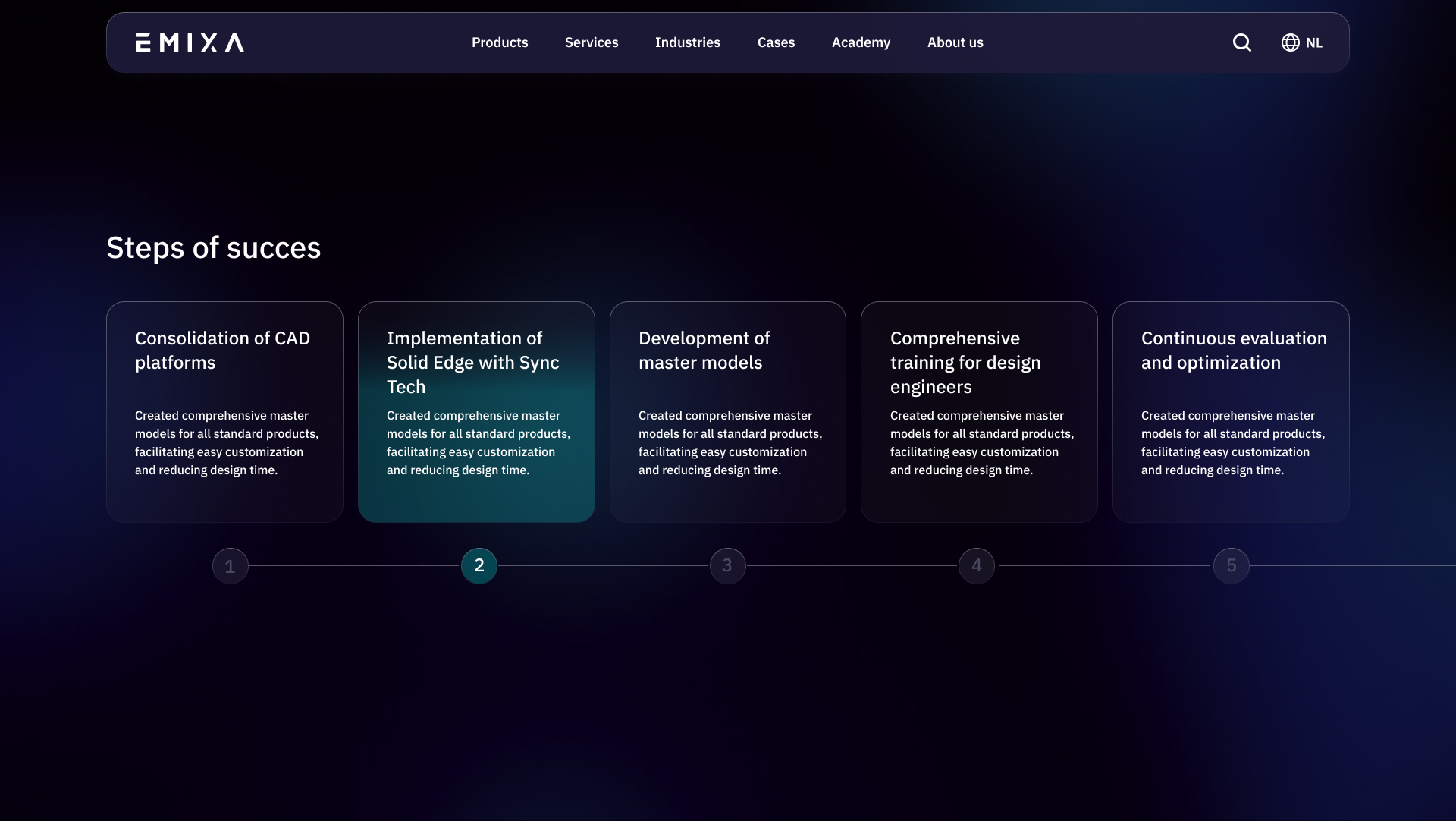
Task: Click step 4 timeline marker
Action: tap(977, 566)
